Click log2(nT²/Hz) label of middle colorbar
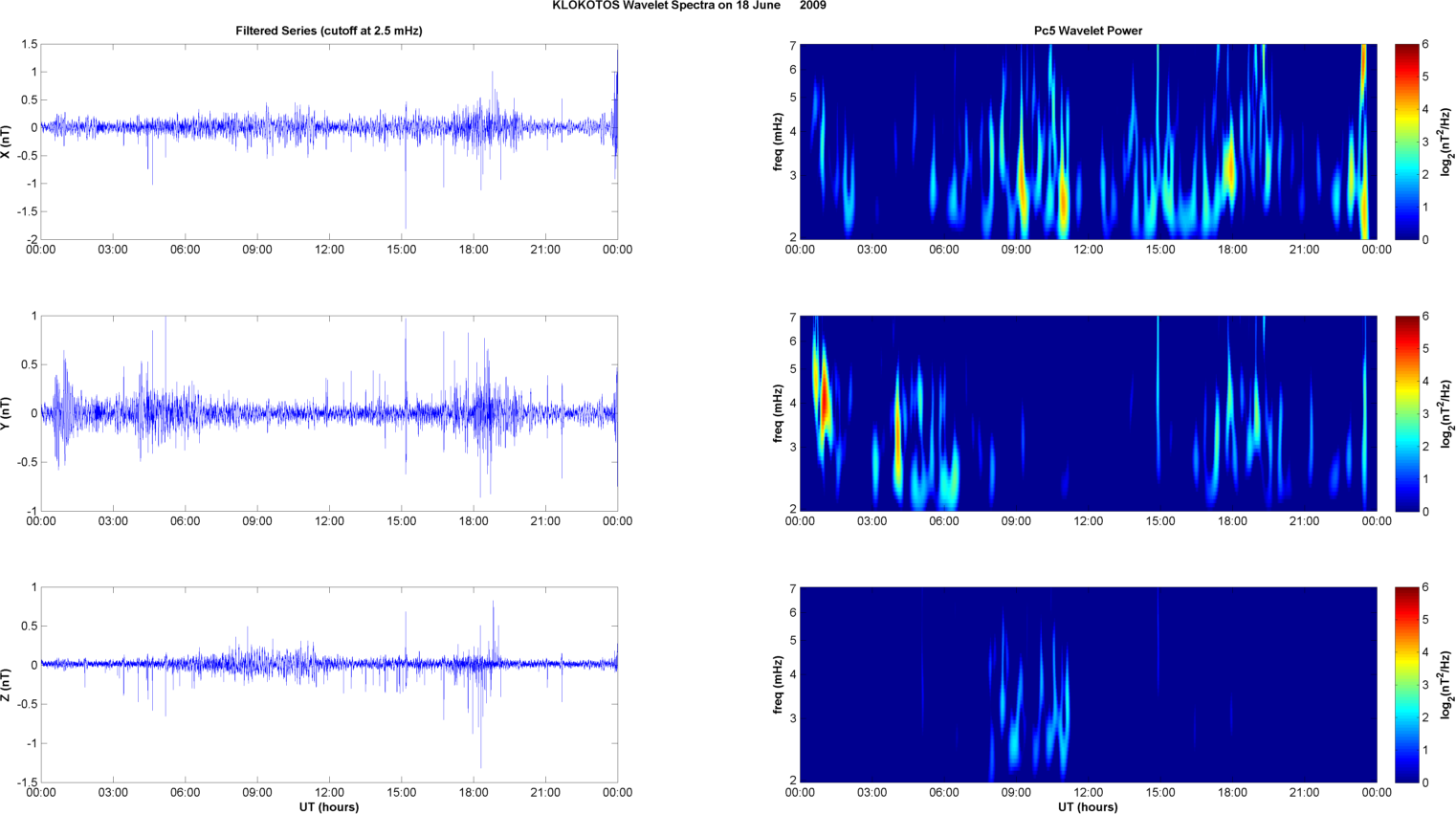Image resolution: width=1456 pixels, height=814 pixels. [x=1447, y=413]
